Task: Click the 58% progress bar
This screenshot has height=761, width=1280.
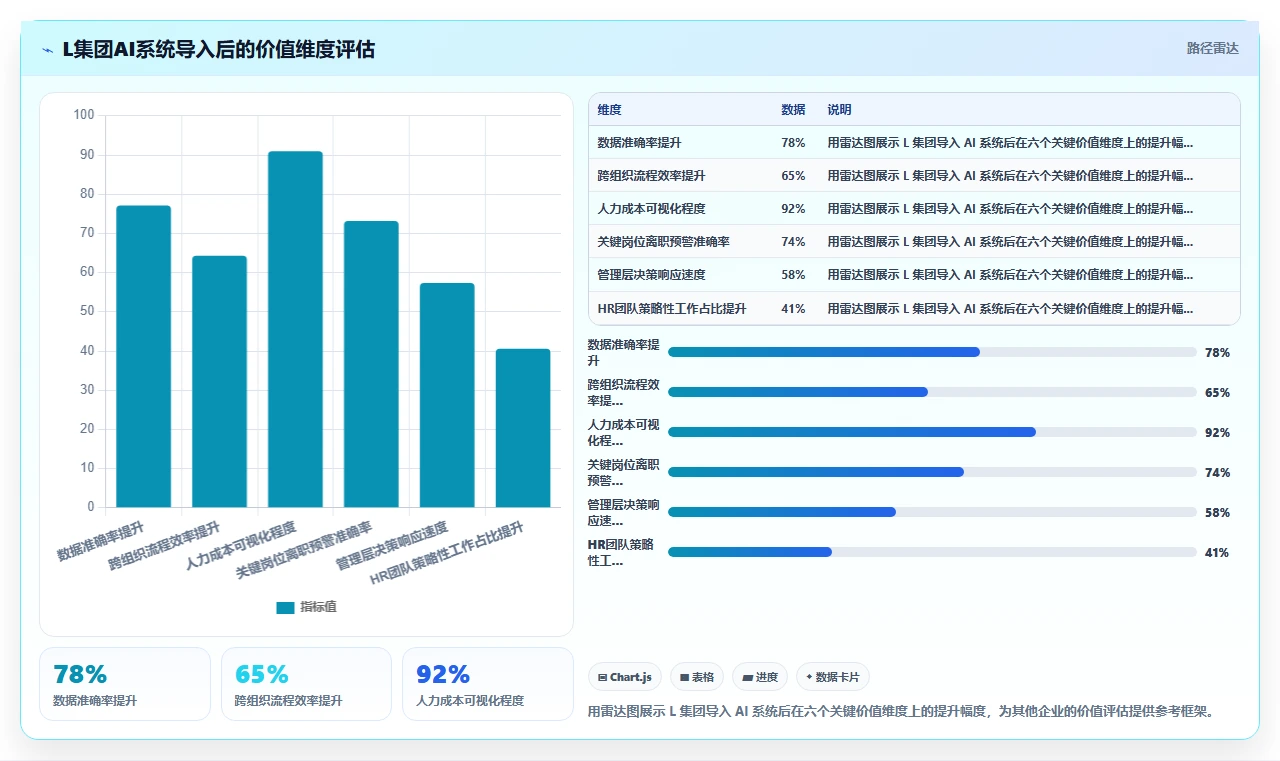Action: [x=932, y=512]
